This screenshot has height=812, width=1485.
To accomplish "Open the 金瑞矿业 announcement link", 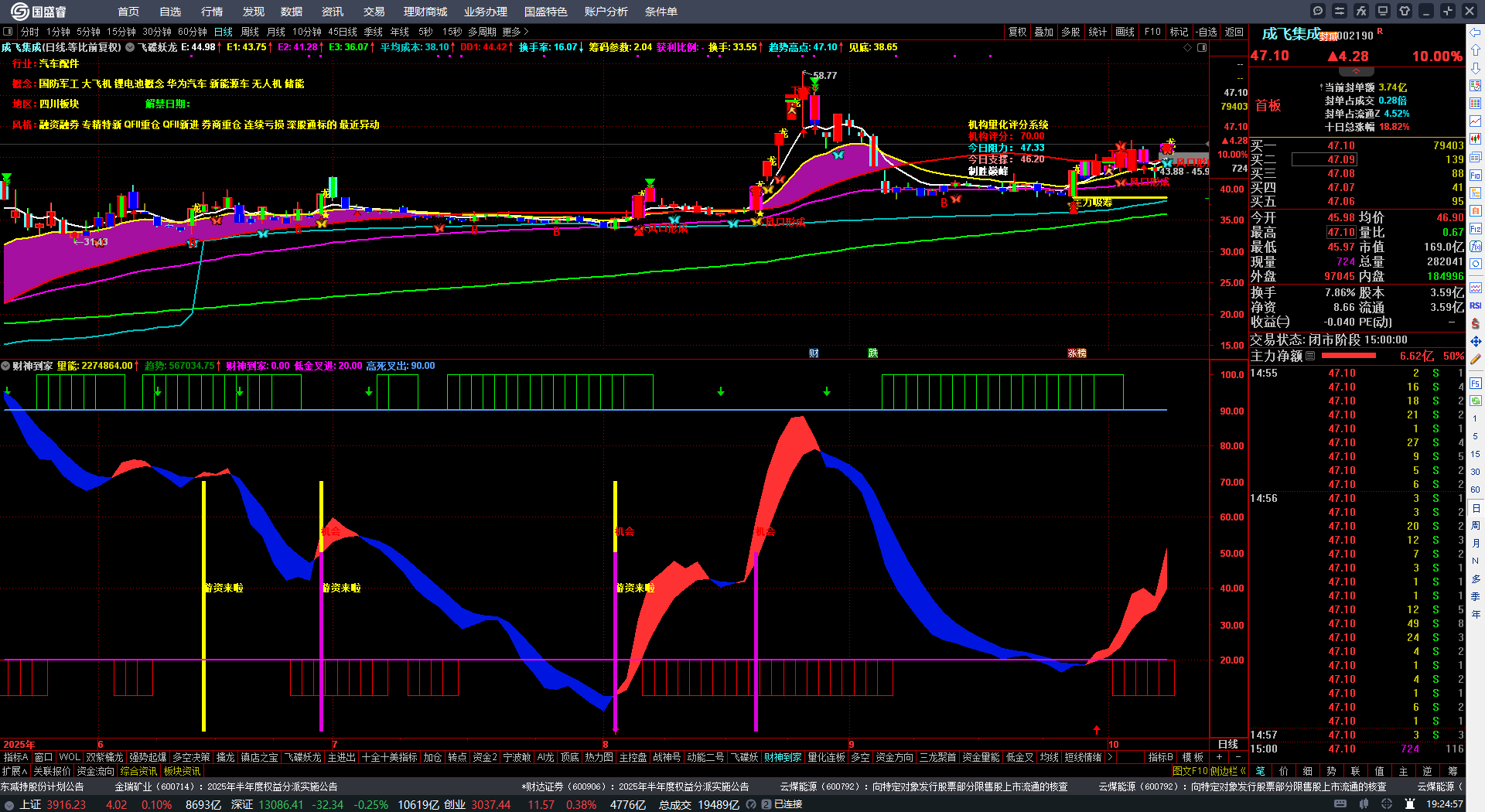I will pos(226,786).
